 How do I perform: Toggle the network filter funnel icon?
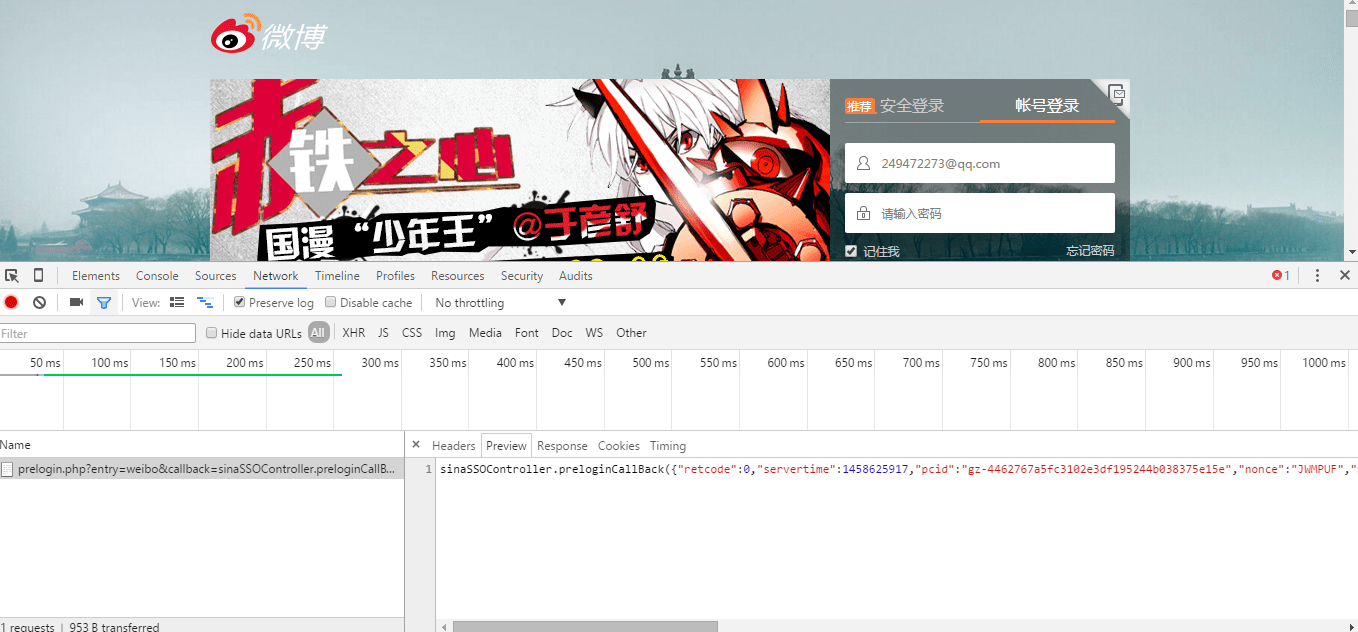point(103,303)
